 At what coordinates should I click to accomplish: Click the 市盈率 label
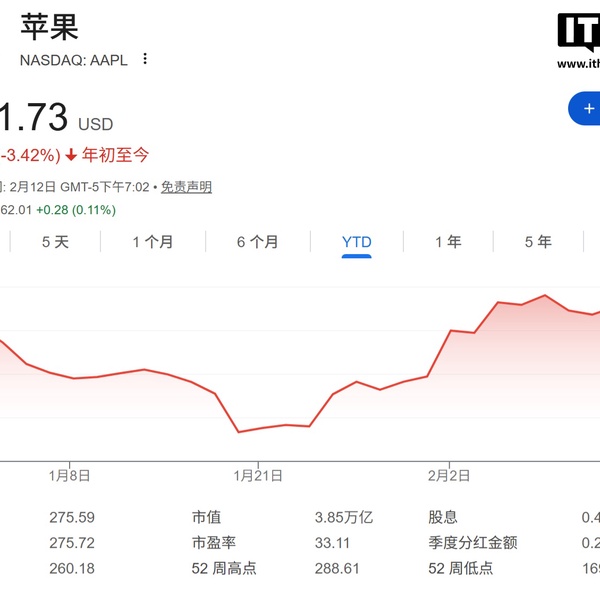(214, 543)
